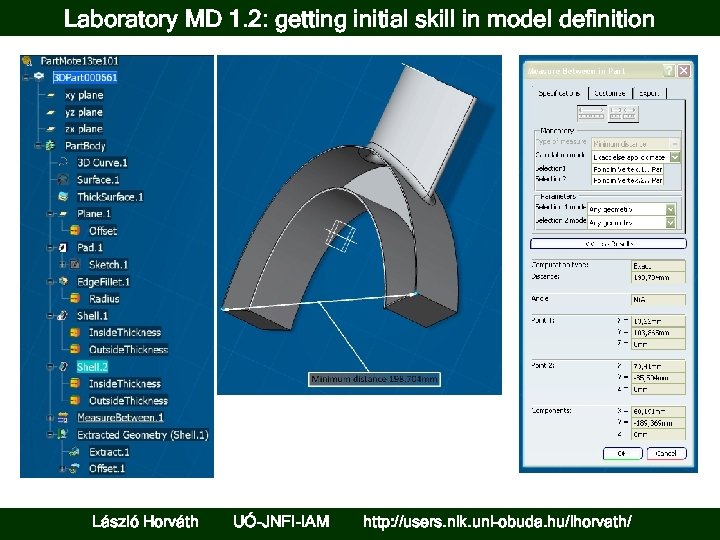The image size is (720, 540).
Task: Select the MeasureBetween.1 text label
Action: 120,417
